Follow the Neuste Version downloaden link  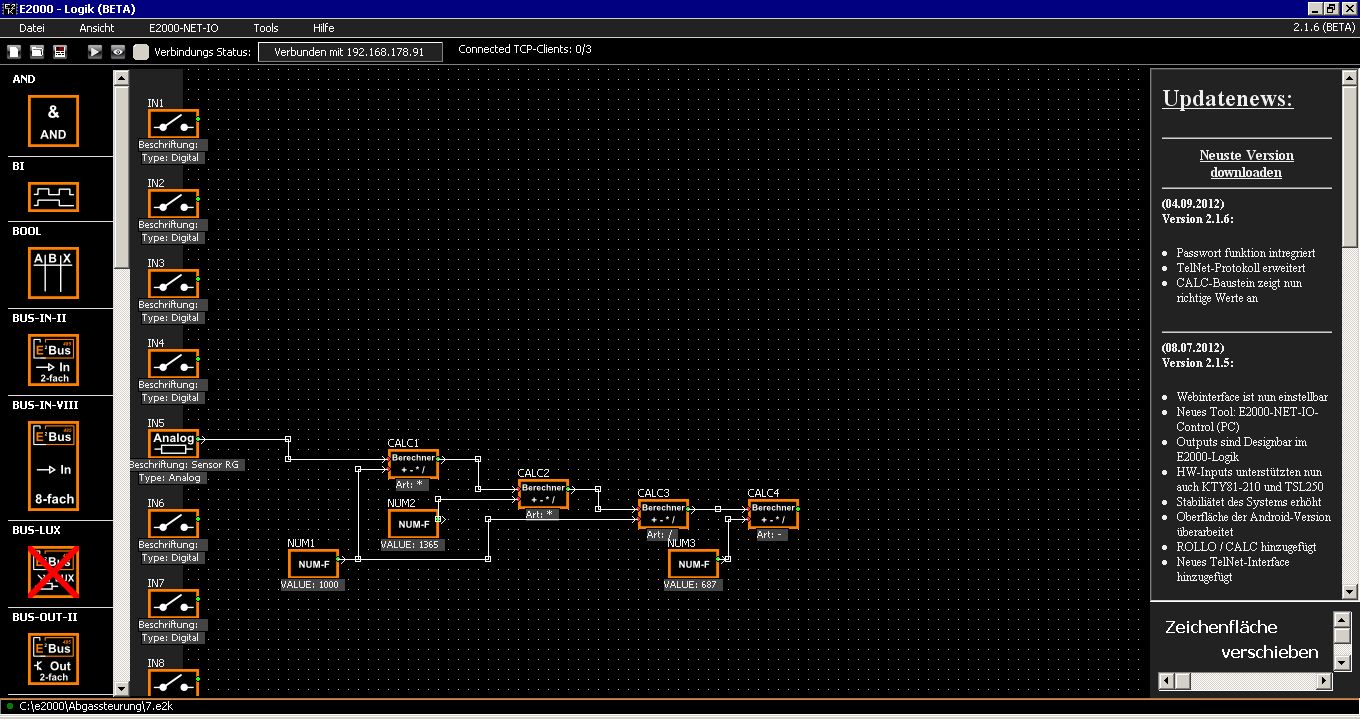coord(1246,164)
